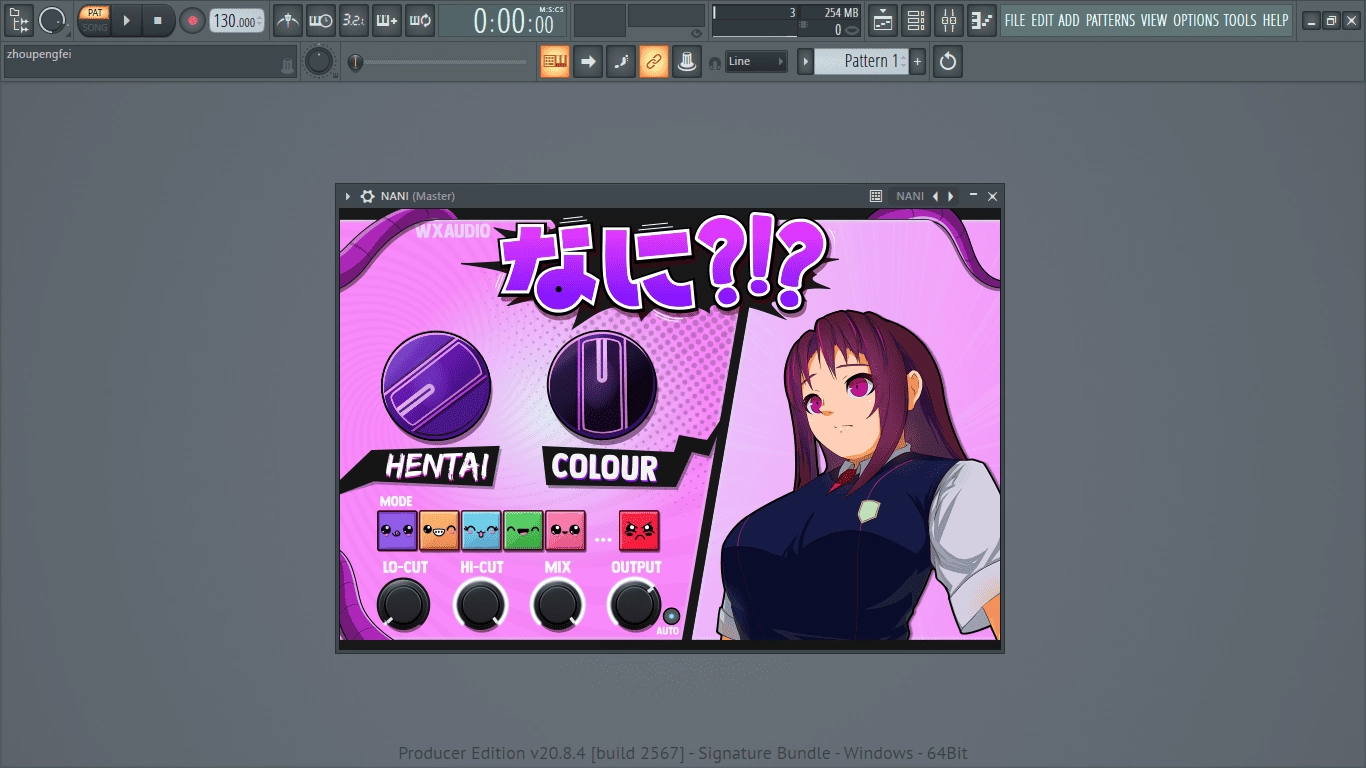Click the large HENTAI knob
1366x768 pixels.
tap(436, 387)
